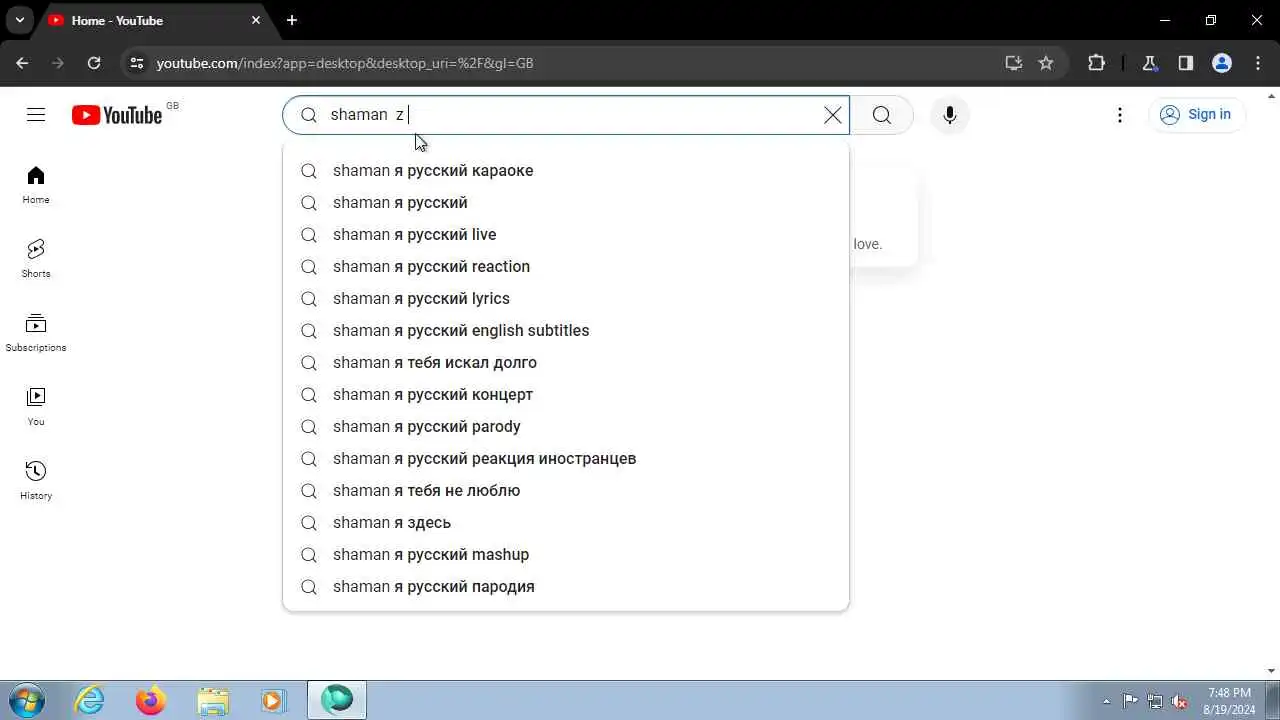The width and height of the screenshot is (1280, 720).
Task: Open Chrome Labs flask icon
Action: 1149,63
